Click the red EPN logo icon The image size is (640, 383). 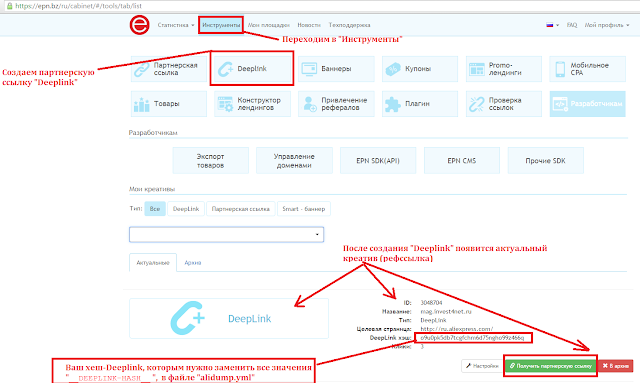click(140, 25)
